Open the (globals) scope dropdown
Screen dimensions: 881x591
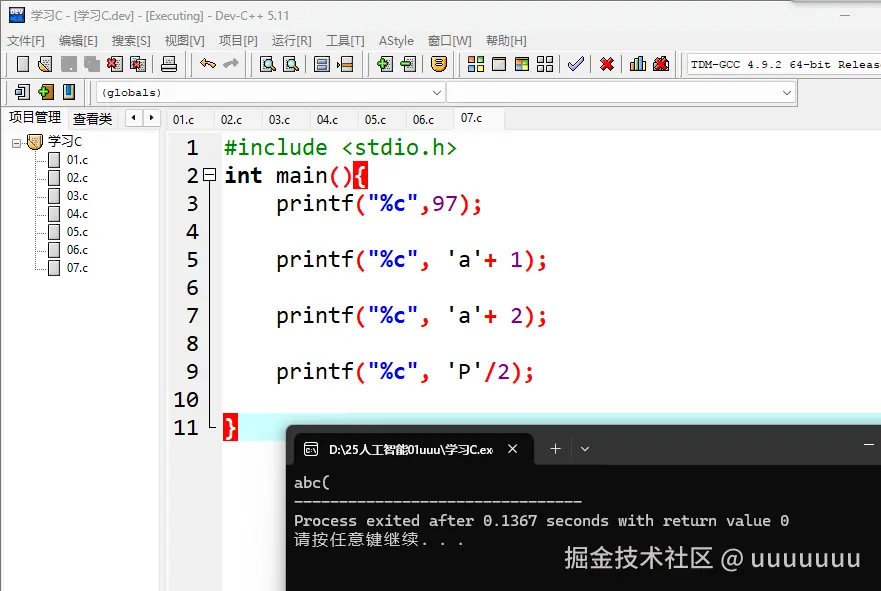click(271, 93)
